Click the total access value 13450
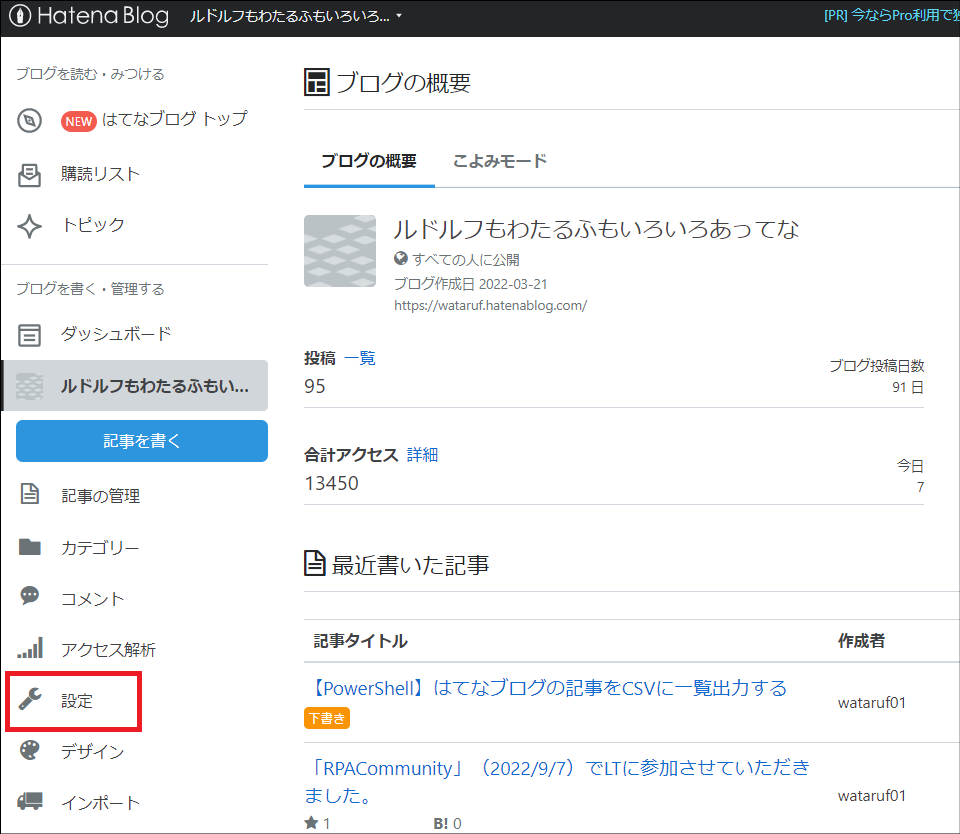The height and width of the screenshot is (834, 960). [331, 484]
